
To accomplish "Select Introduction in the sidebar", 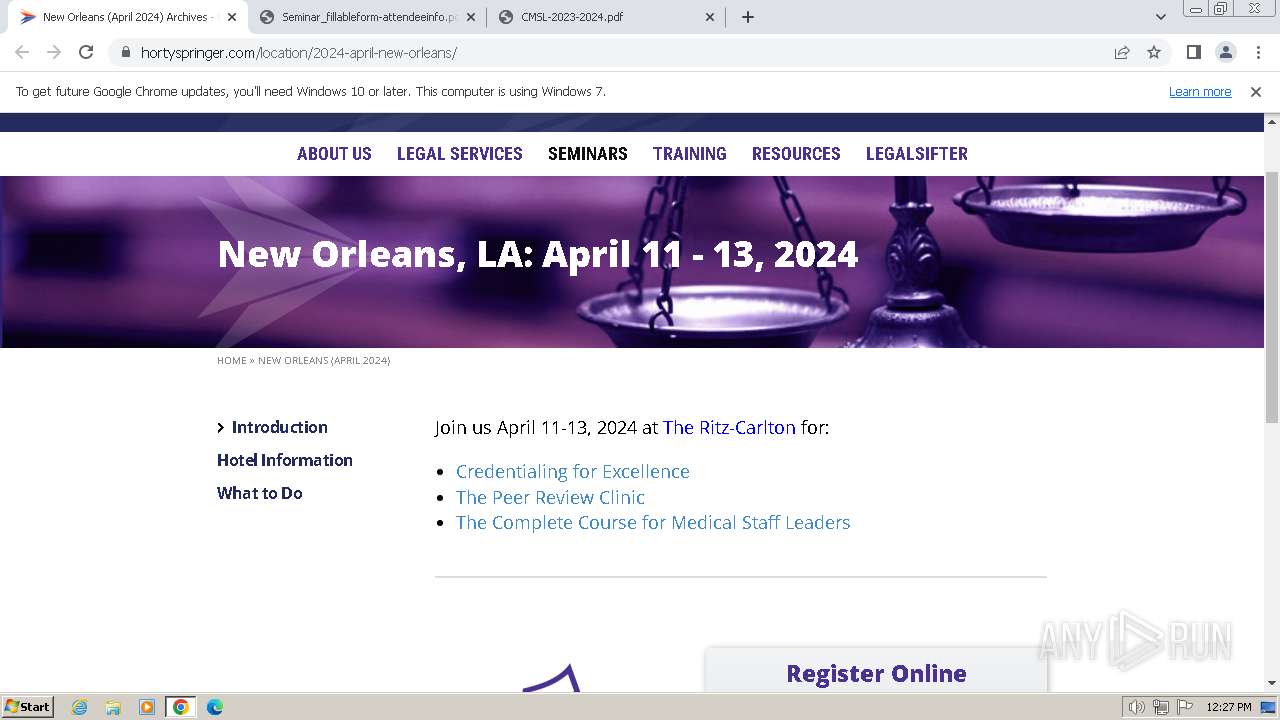I will [280, 427].
